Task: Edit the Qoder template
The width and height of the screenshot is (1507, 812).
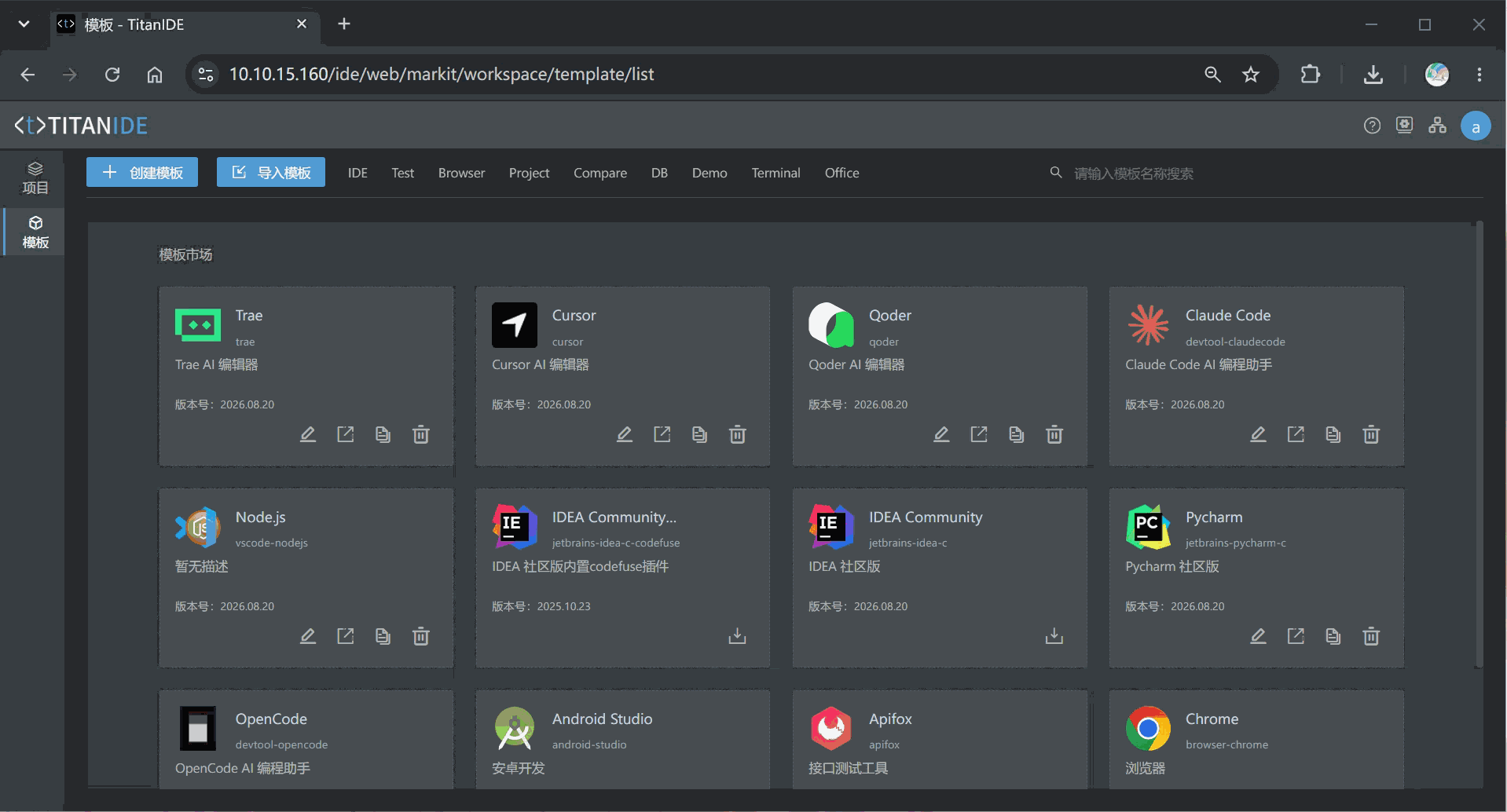Action: (941, 434)
